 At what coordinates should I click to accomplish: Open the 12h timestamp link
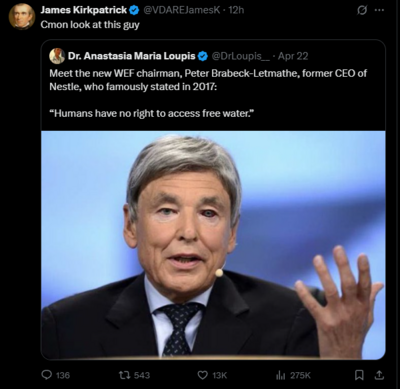(x=236, y=10)
